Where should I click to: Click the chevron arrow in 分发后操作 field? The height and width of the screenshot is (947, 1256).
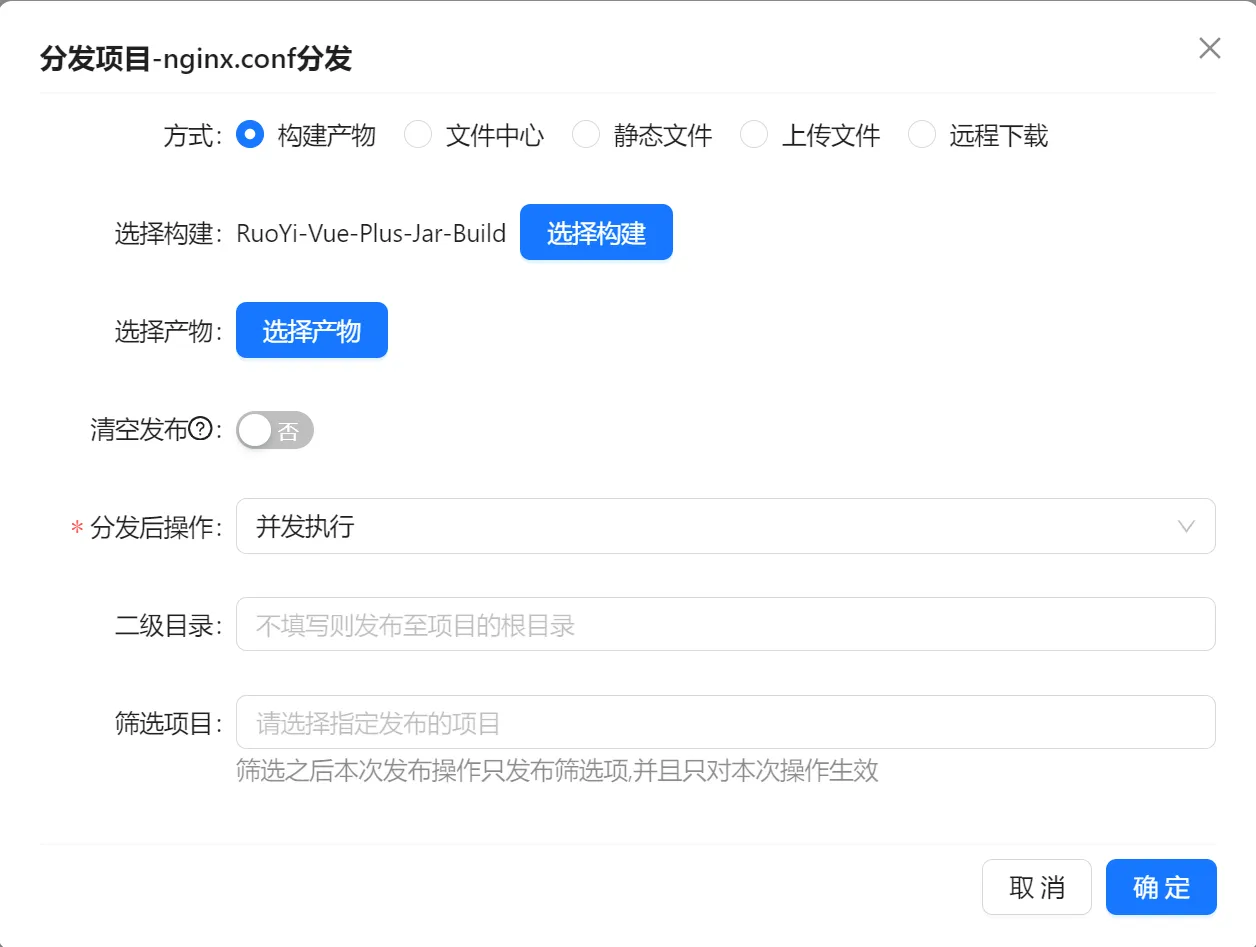coord(1186,527)
